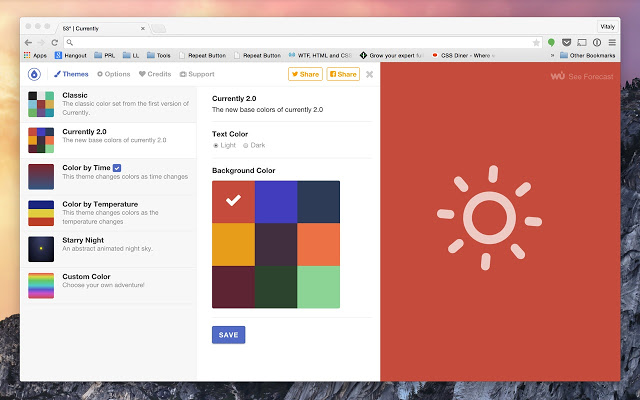The width and height of the screenshot is (640, 400).
Task: Bookmark this page with the star icon
Action: tap(536, 42)
